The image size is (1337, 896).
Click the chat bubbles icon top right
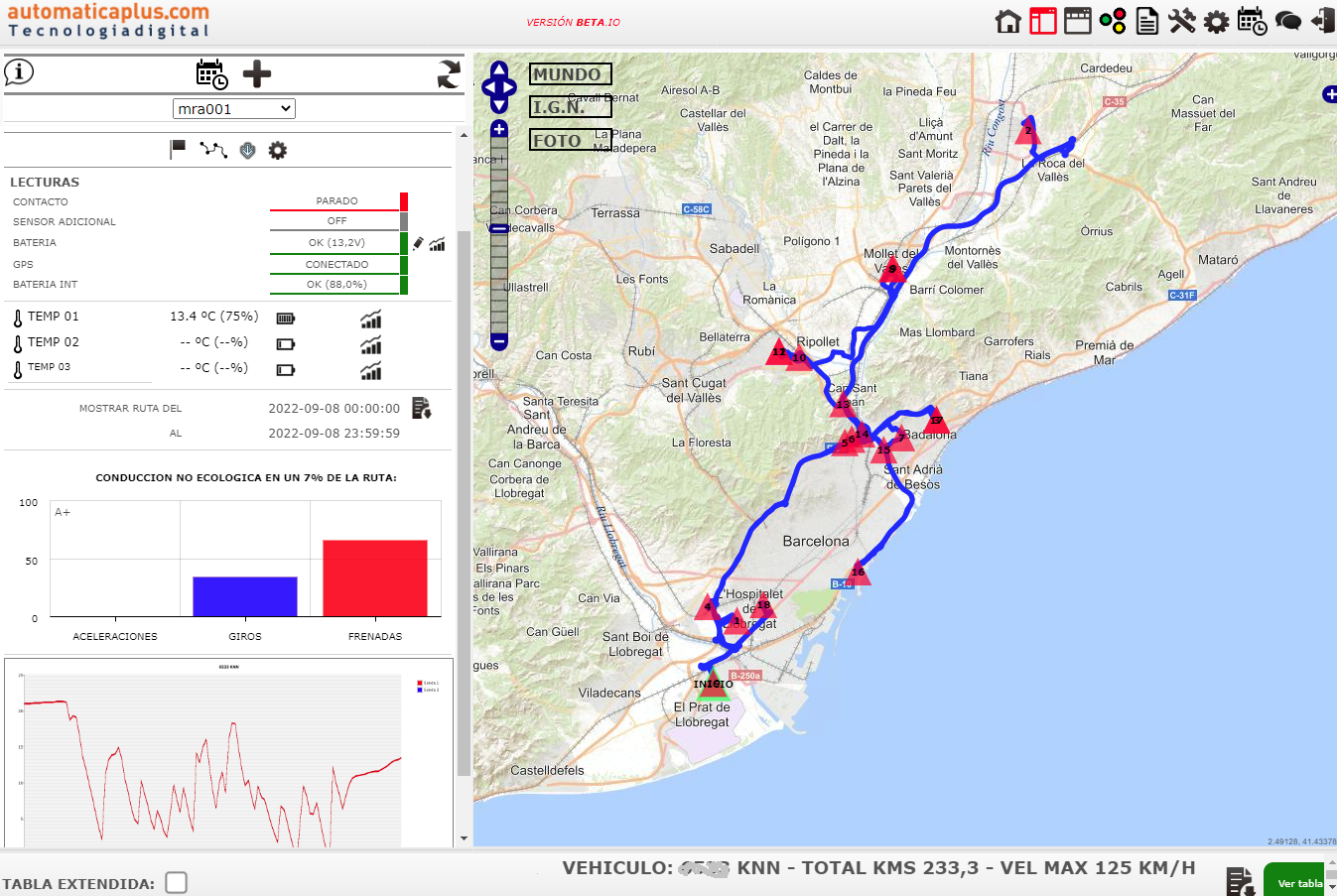point(1288,20)
